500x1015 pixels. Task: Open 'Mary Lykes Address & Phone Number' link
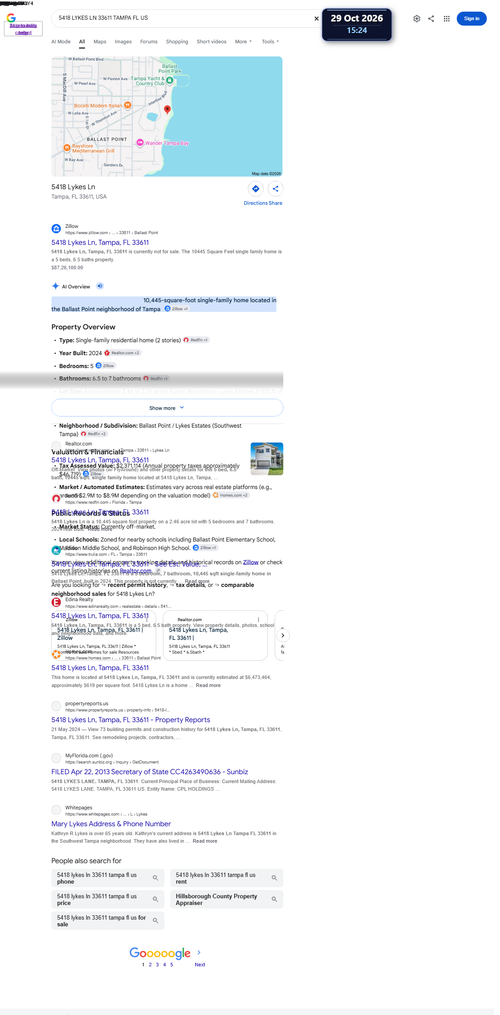click(x=111, y=823)
